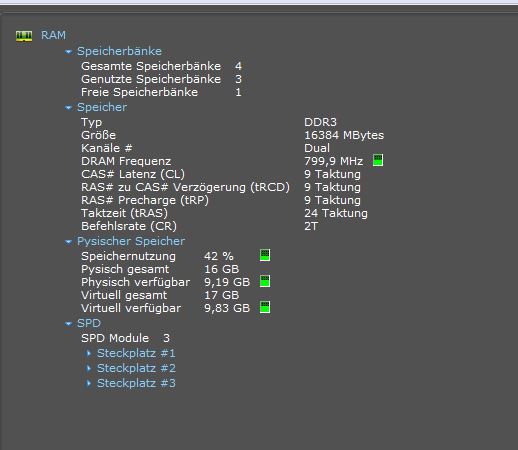
Task: Open Steckplatz #1 details
Action: 136,353
